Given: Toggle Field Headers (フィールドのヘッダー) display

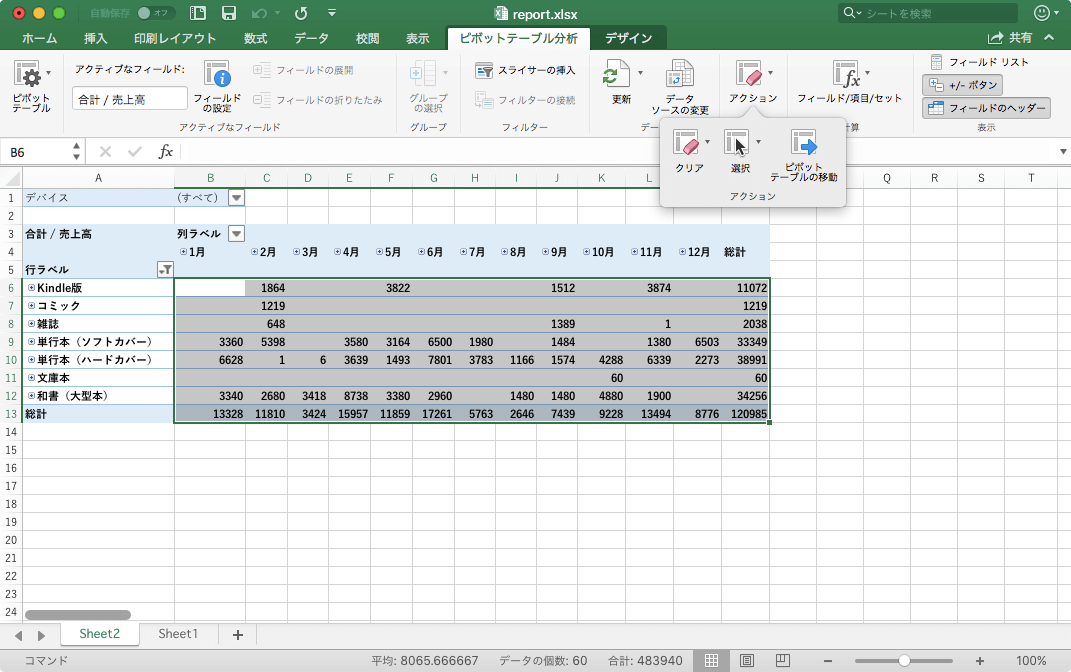Looking at the screenshot, I should coord(986,108).
